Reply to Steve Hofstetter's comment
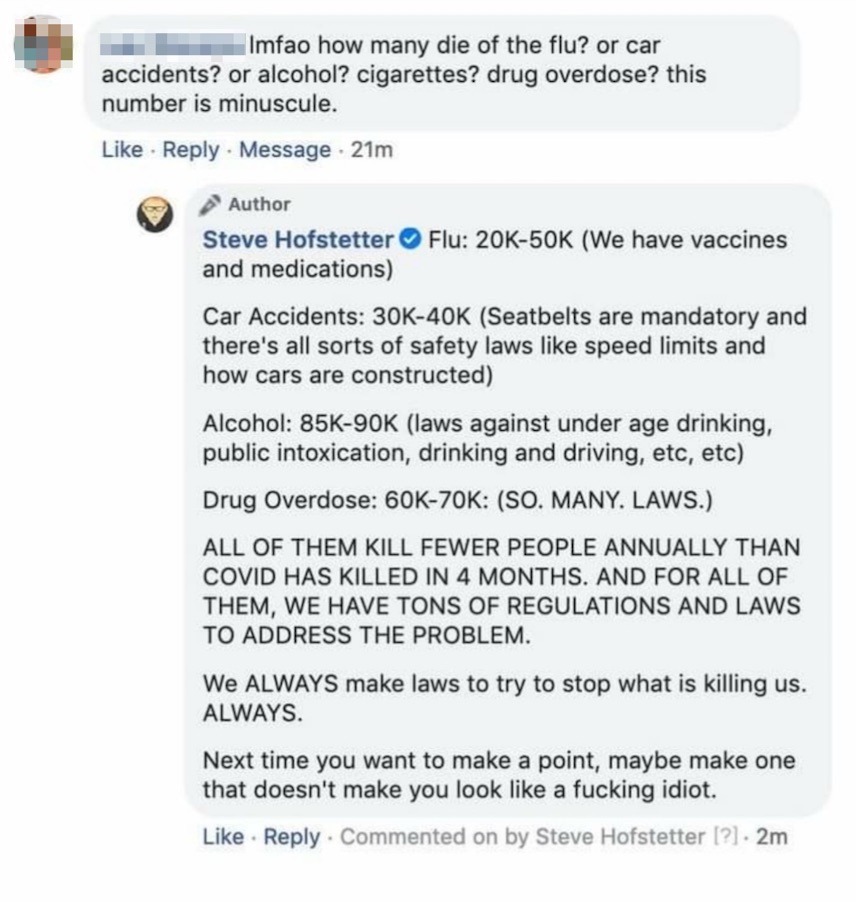856x902 pixels. [291, 836]
